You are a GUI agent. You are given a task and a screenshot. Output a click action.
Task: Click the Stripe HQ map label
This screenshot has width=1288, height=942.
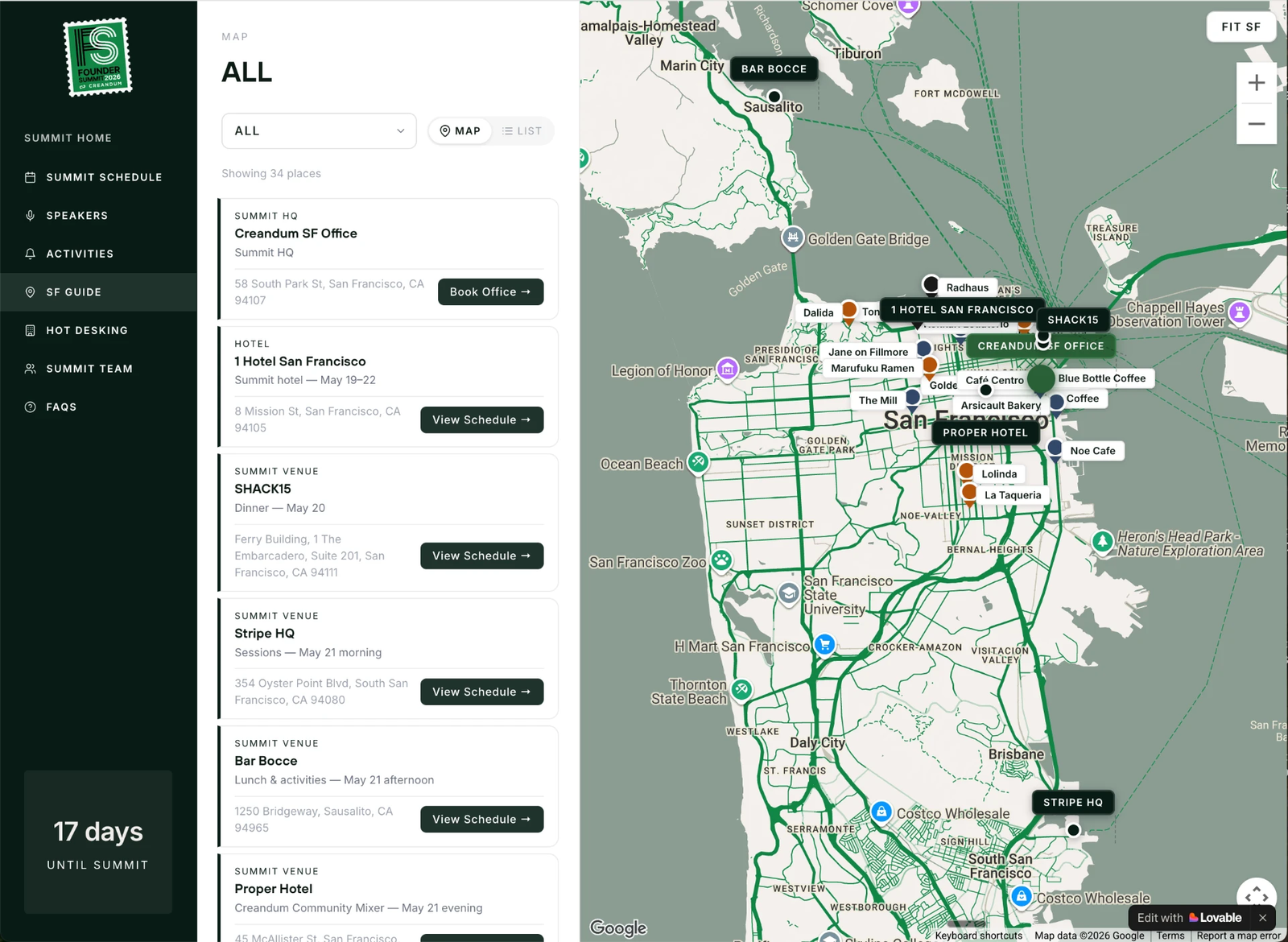pos(1073,803)
